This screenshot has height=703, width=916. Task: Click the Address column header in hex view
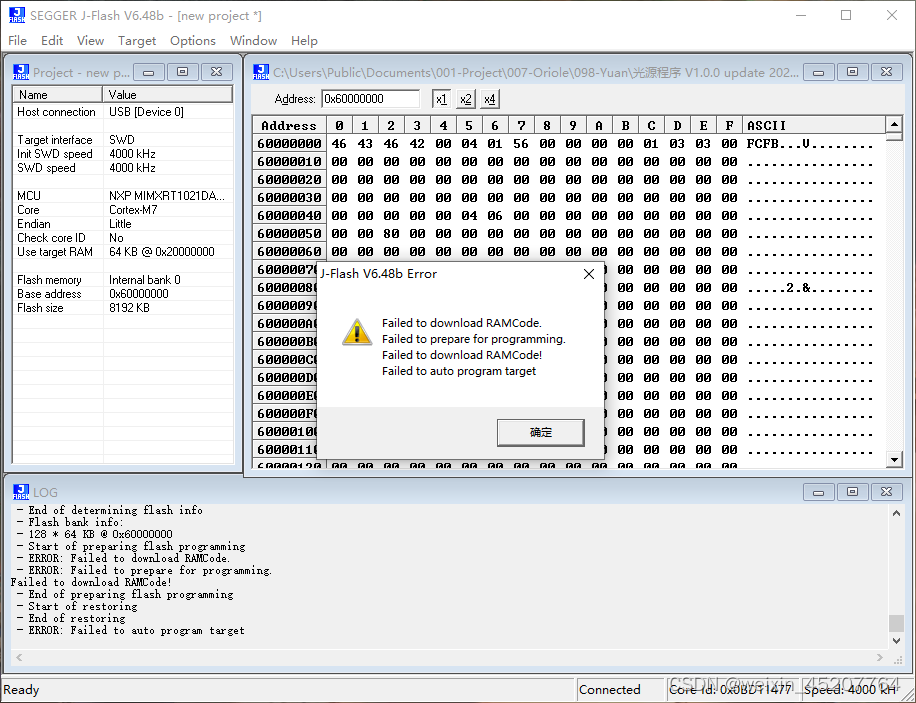coord(289,125)
